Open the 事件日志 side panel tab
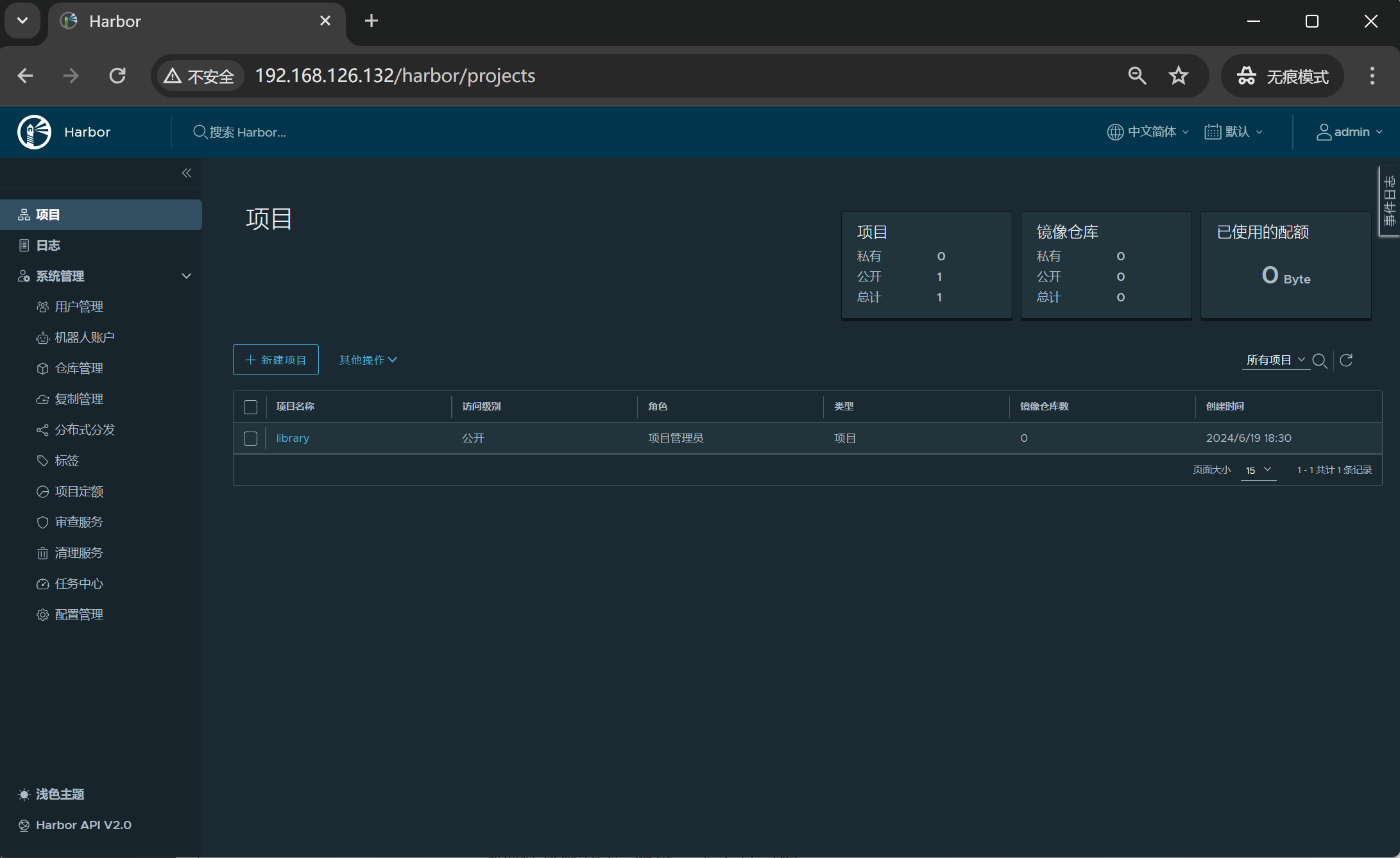 point(1389,201)
